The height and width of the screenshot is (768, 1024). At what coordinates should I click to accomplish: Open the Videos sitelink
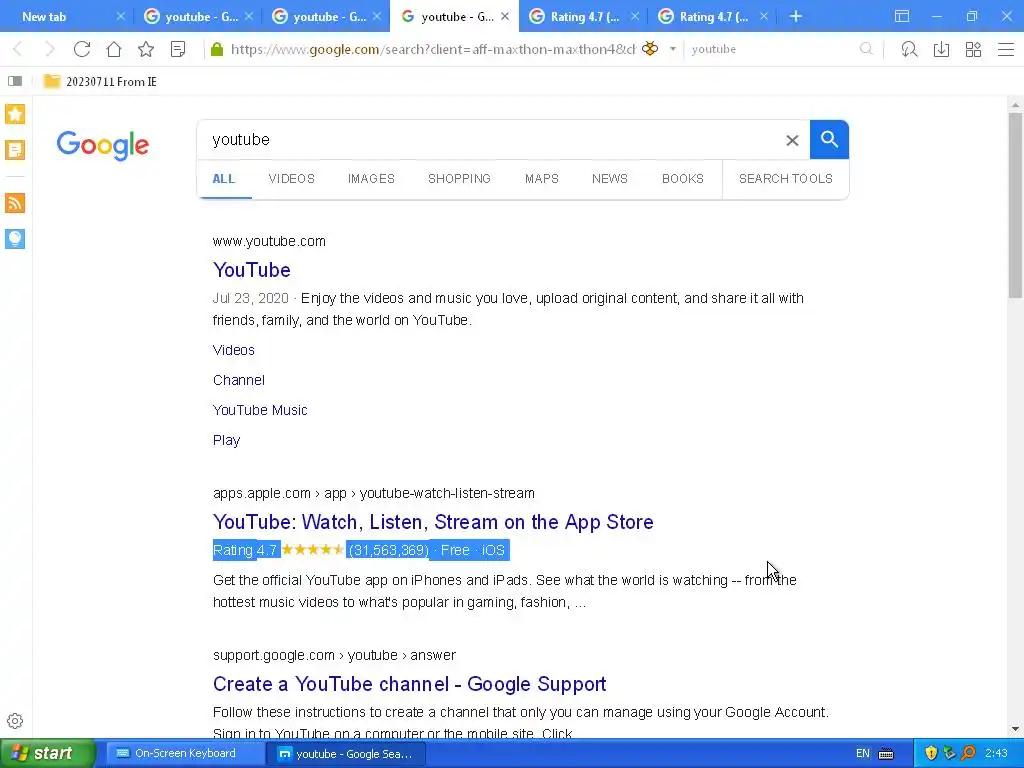pyautogui.click(x=234, y=350)
